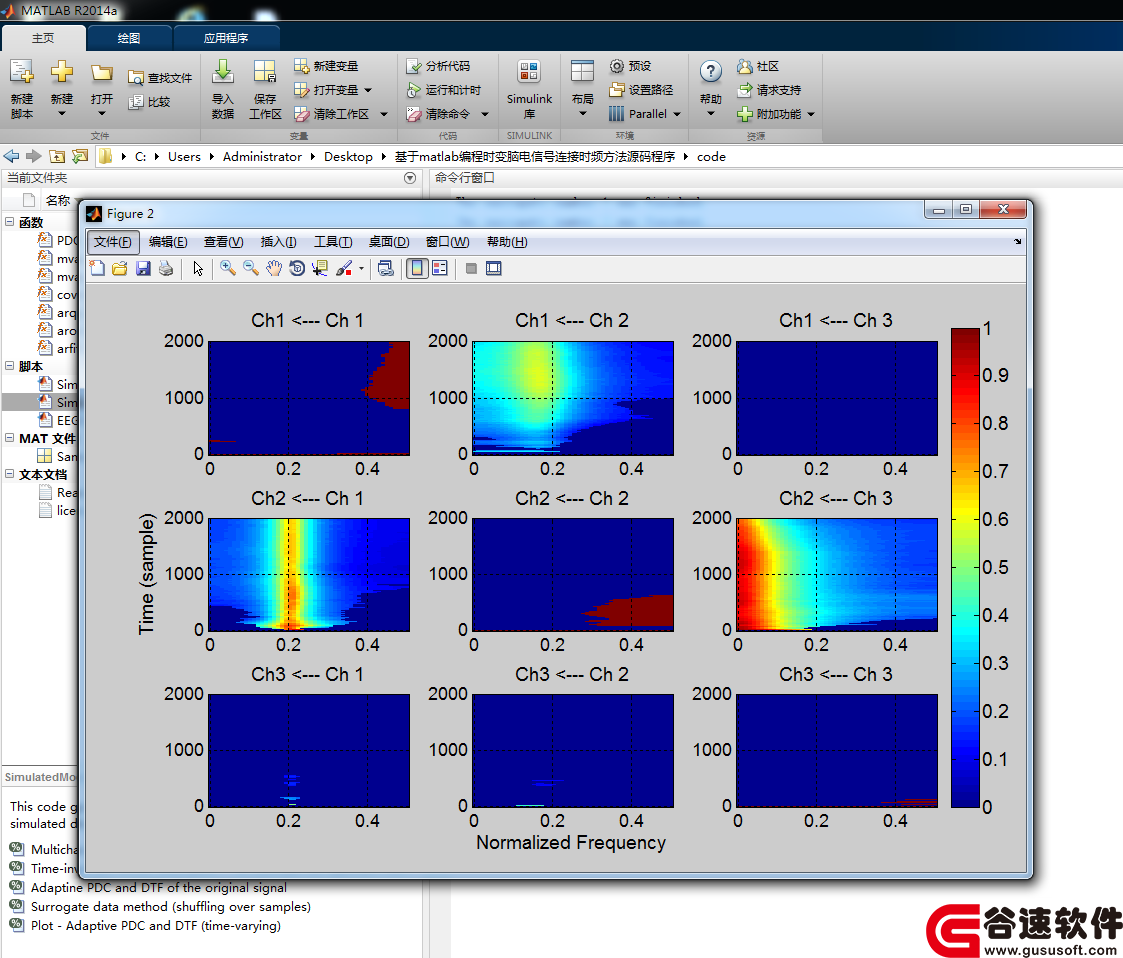Click the Ch2 <--- Ch 3 subplot
The width and height of the screenshot is (1123, 958).
point(837,574)
